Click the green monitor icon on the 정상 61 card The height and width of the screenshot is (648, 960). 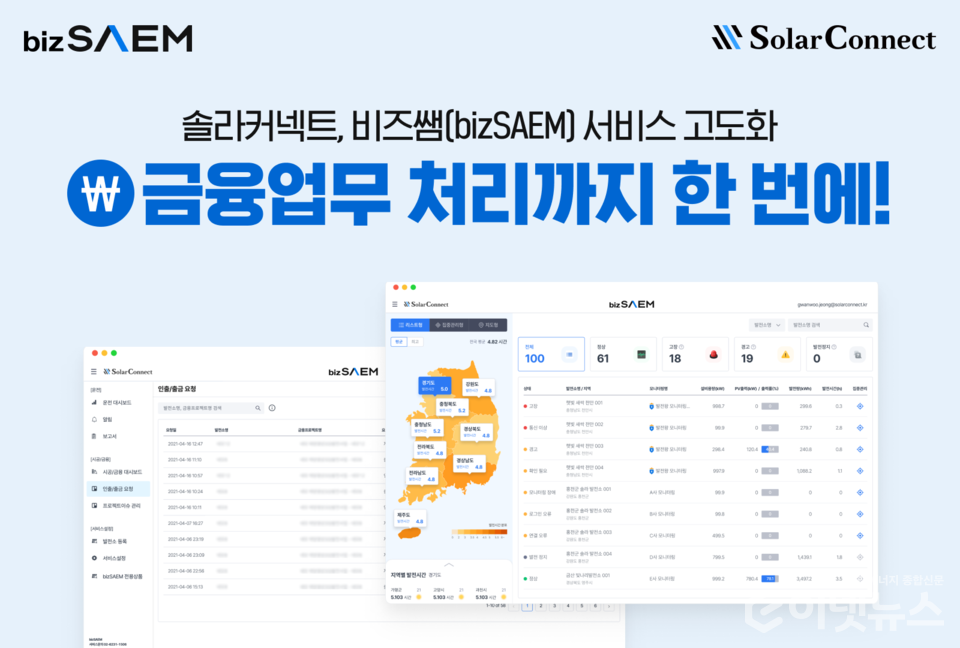pyautogui.click(x=639, y=354)
